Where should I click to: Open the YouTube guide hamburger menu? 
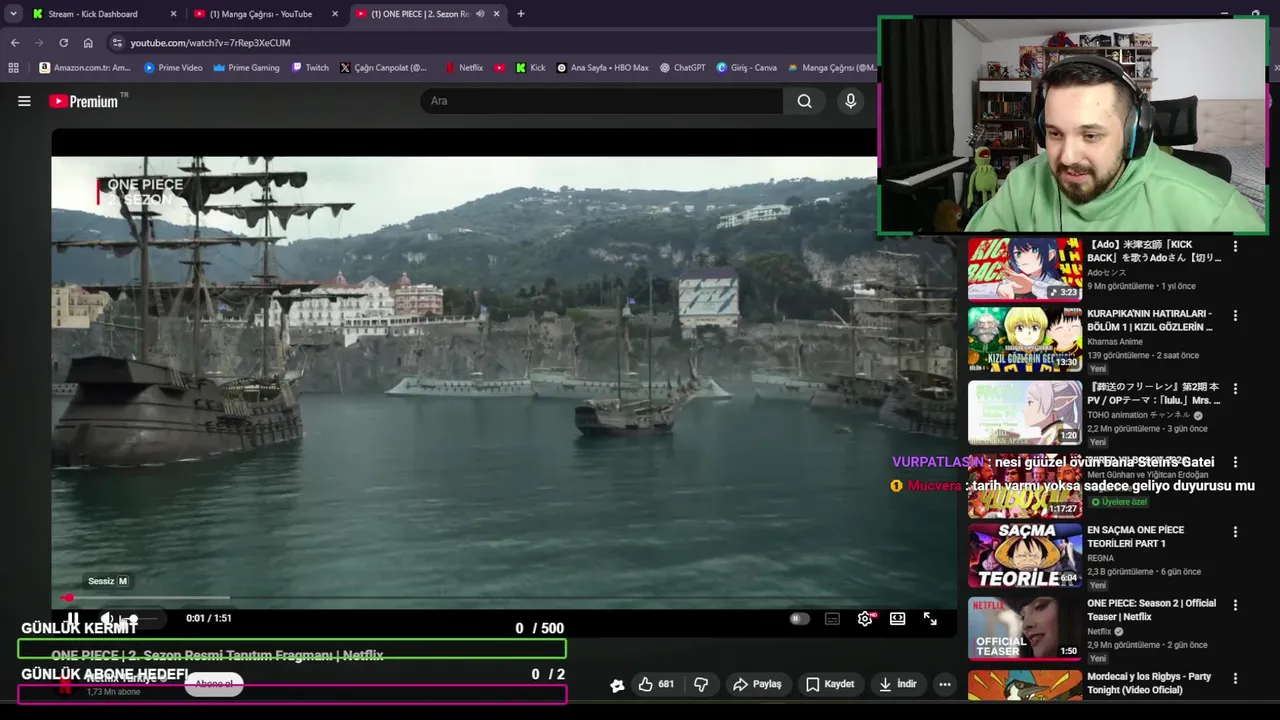pos(24,101)
